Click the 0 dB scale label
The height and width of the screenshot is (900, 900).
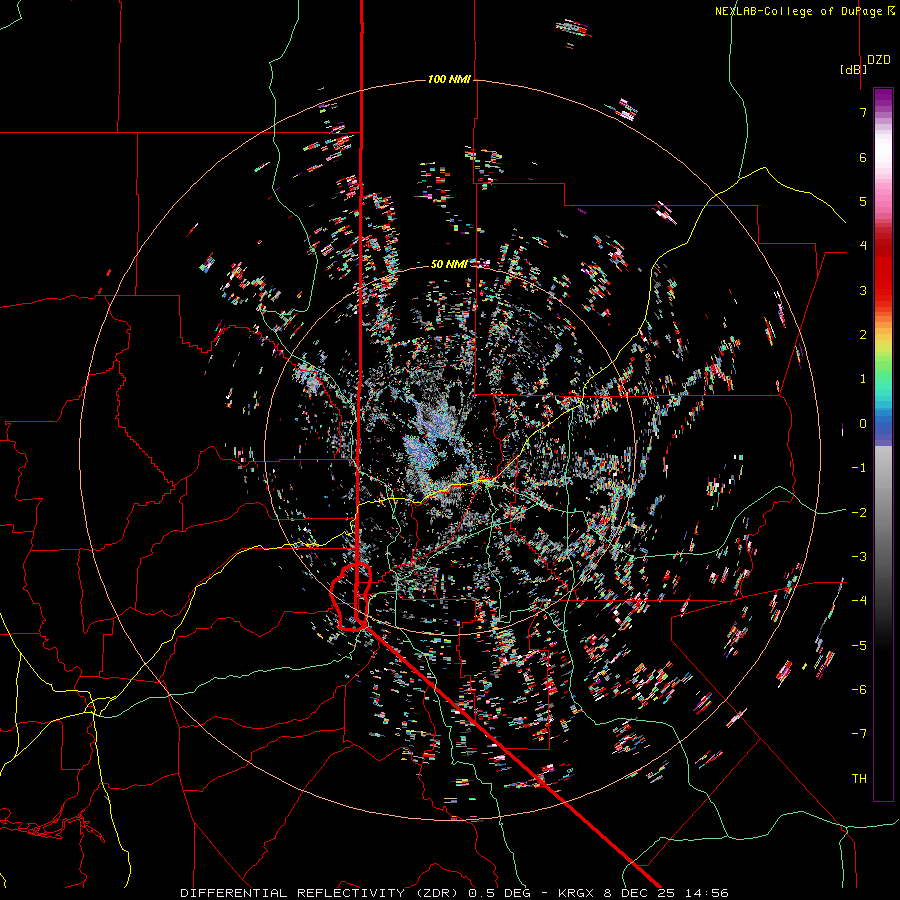pyautogui.click(x=863, y=424)
